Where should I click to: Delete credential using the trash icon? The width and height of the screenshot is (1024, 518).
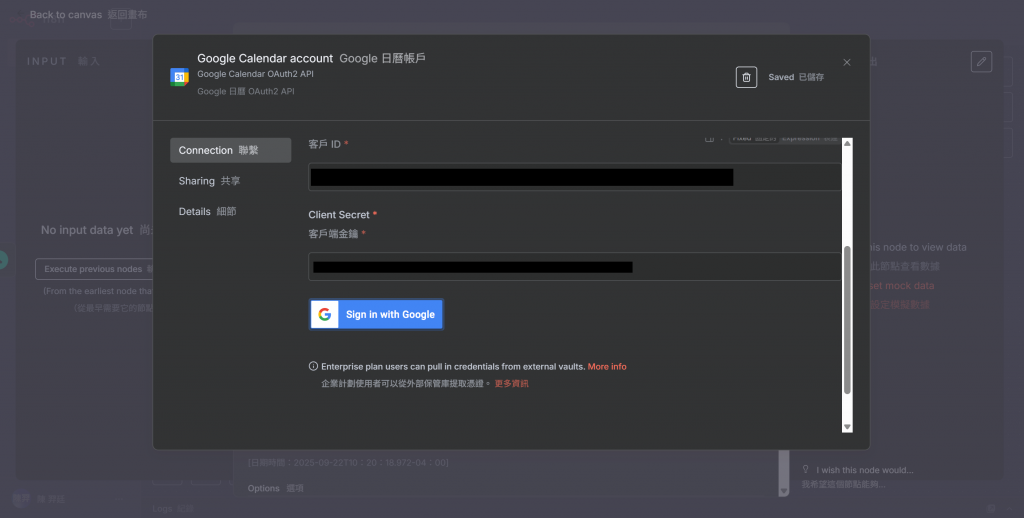point(746,77)
